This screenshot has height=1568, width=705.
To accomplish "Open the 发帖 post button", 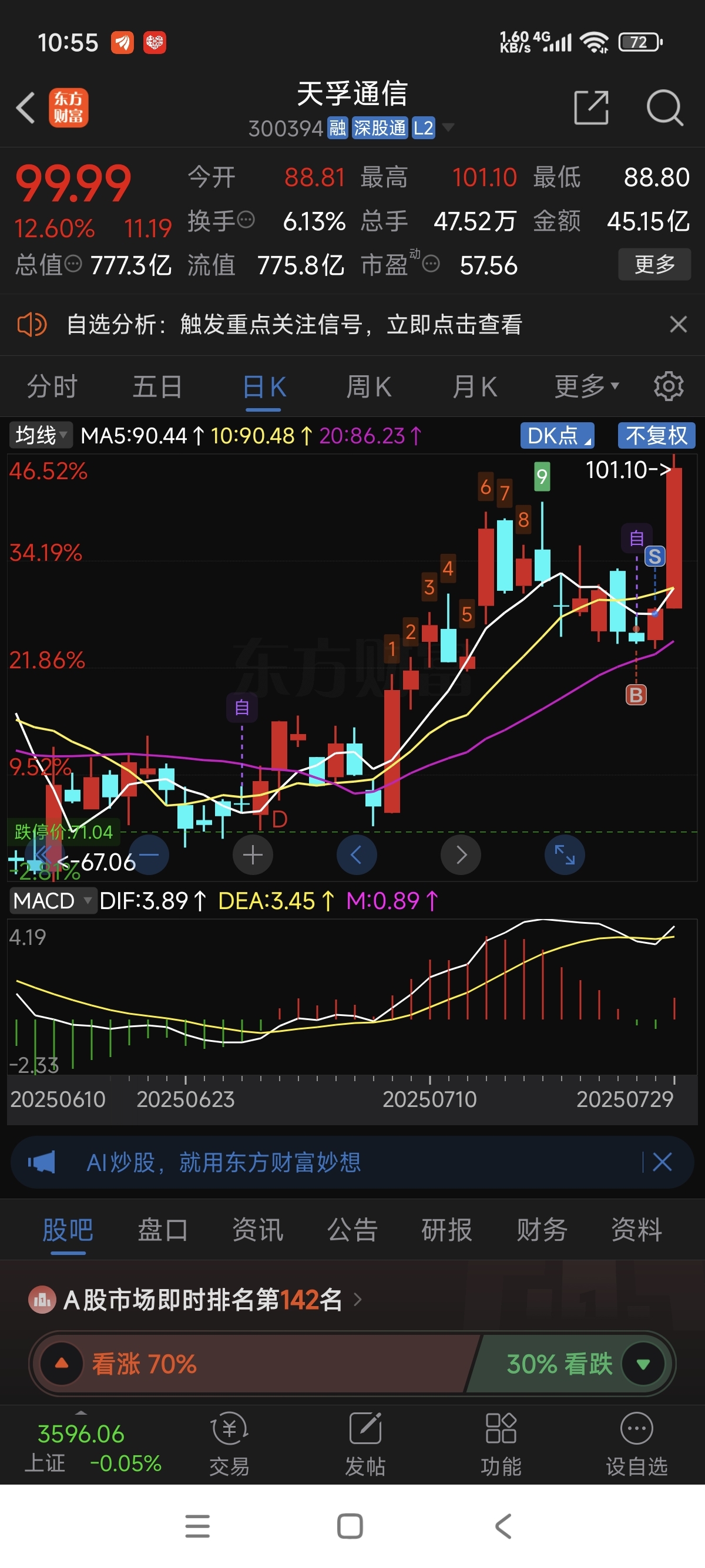I will tap(365, 1445).
